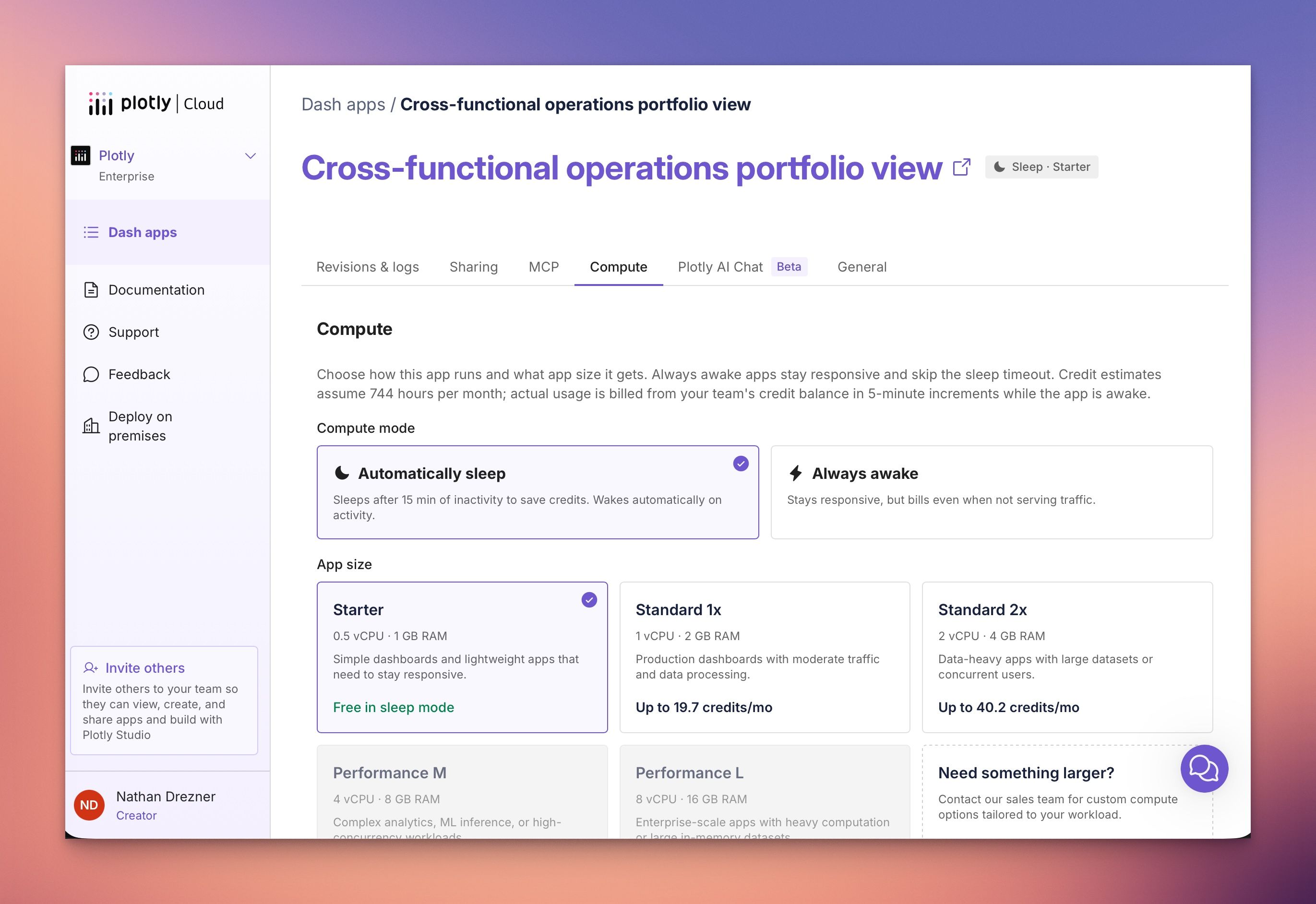Click the checkmark on Starter card
Screen dimensions: 1316x904
589,600
